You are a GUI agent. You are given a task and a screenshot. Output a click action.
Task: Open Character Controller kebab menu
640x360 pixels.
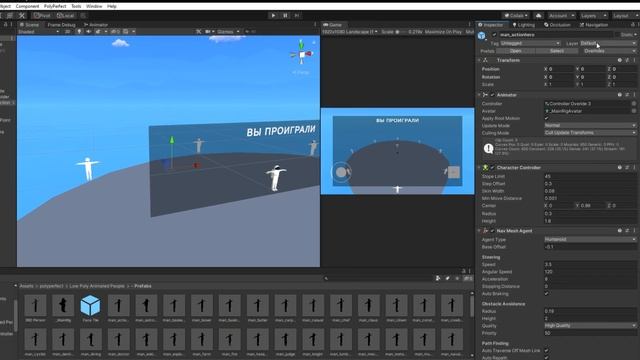[x=634, y=167]
